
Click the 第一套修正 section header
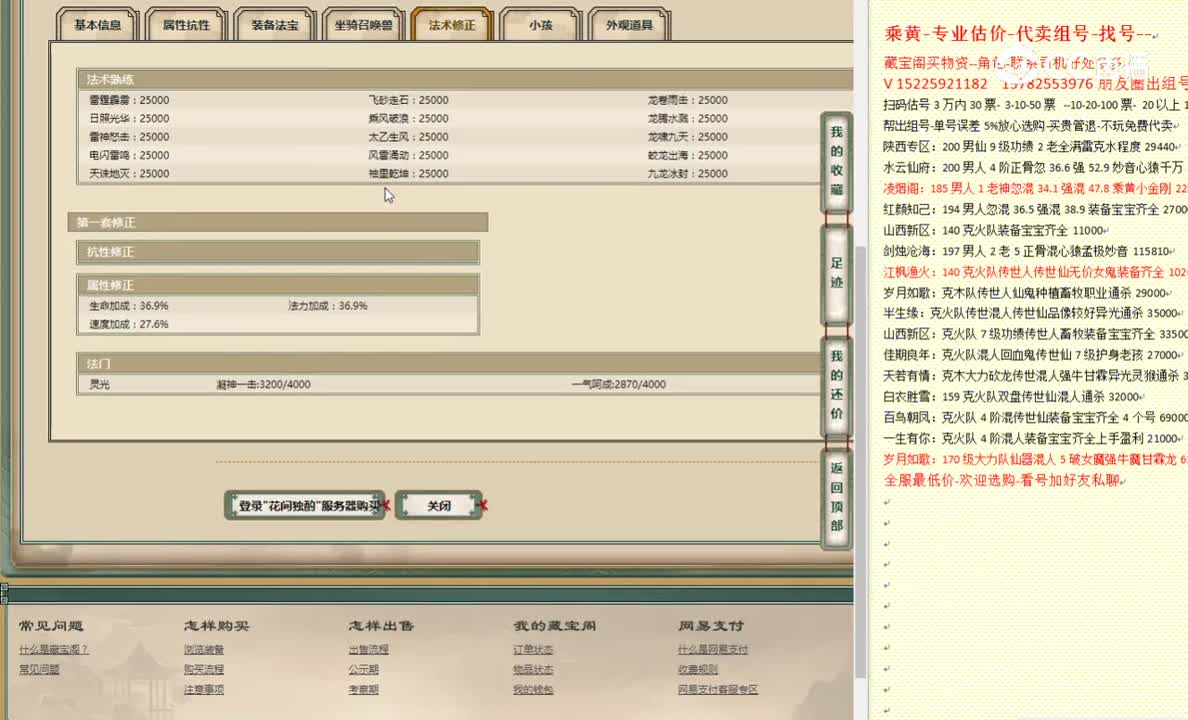pos(278,222)
